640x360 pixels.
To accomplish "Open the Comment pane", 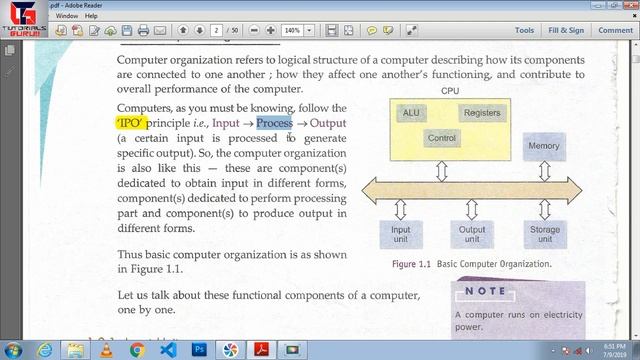I will coord(615,30).
